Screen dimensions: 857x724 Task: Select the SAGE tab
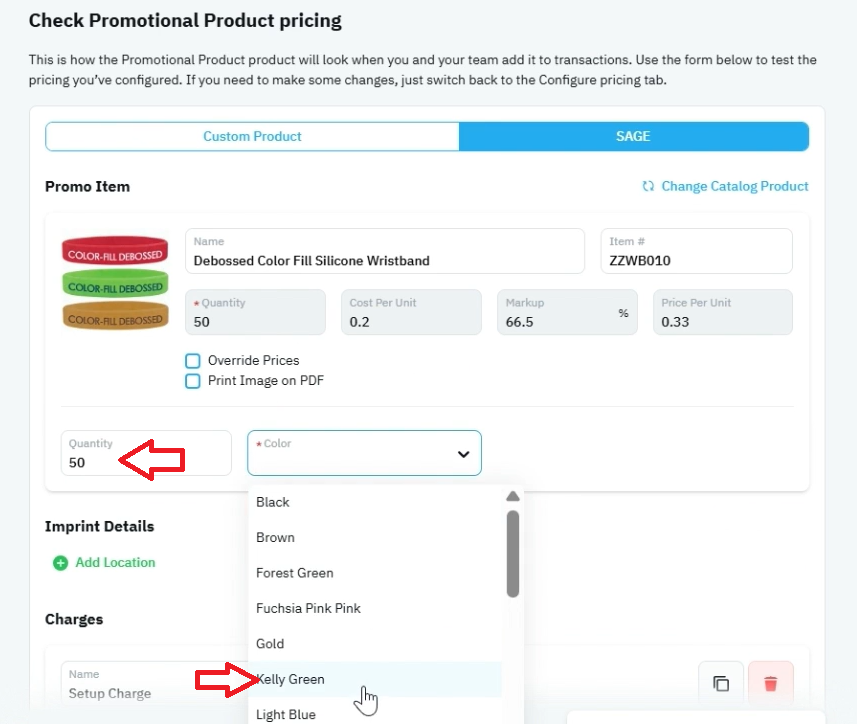click(633, 137)
